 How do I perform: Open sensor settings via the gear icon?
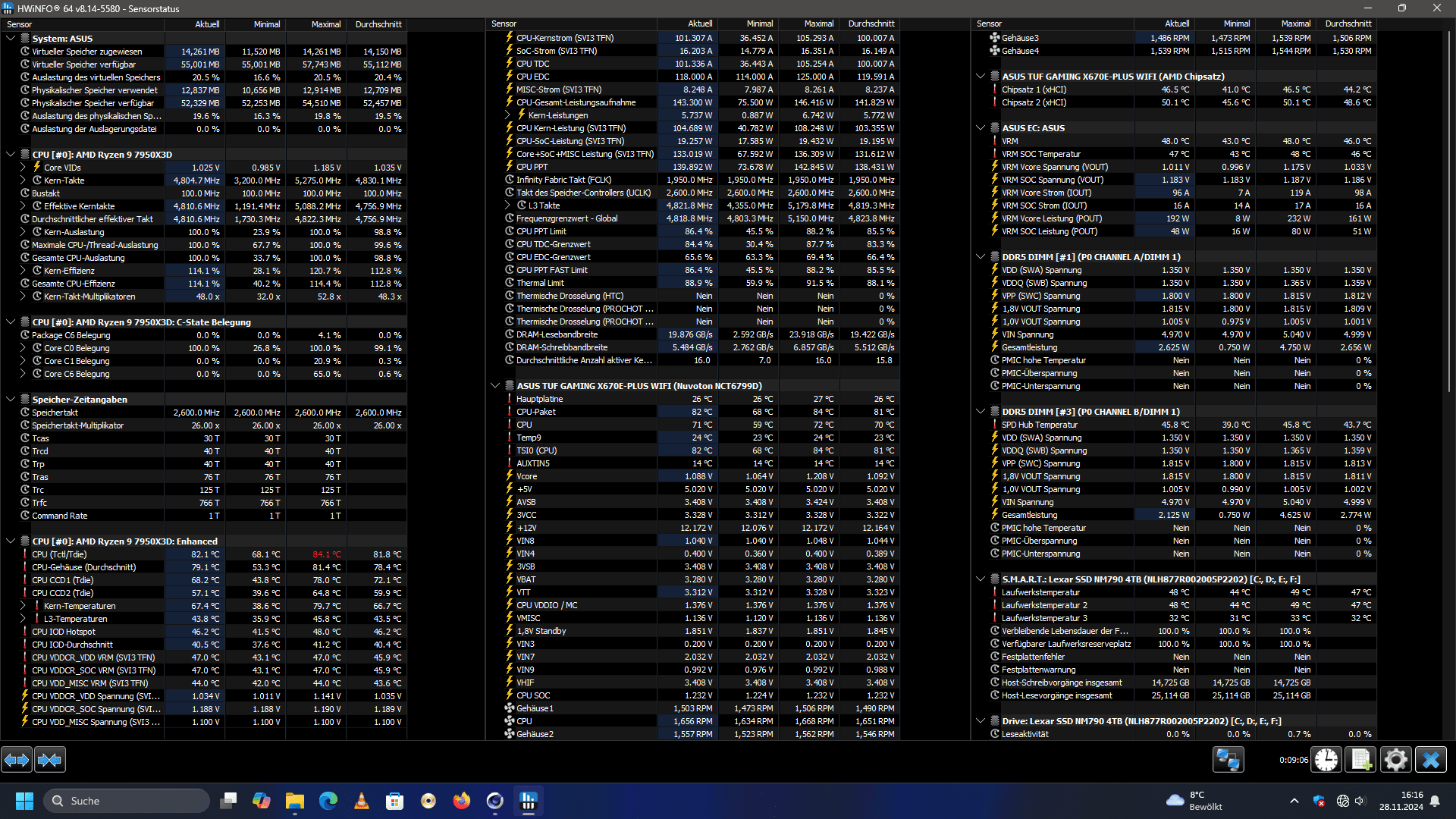tap(1395, 759)
